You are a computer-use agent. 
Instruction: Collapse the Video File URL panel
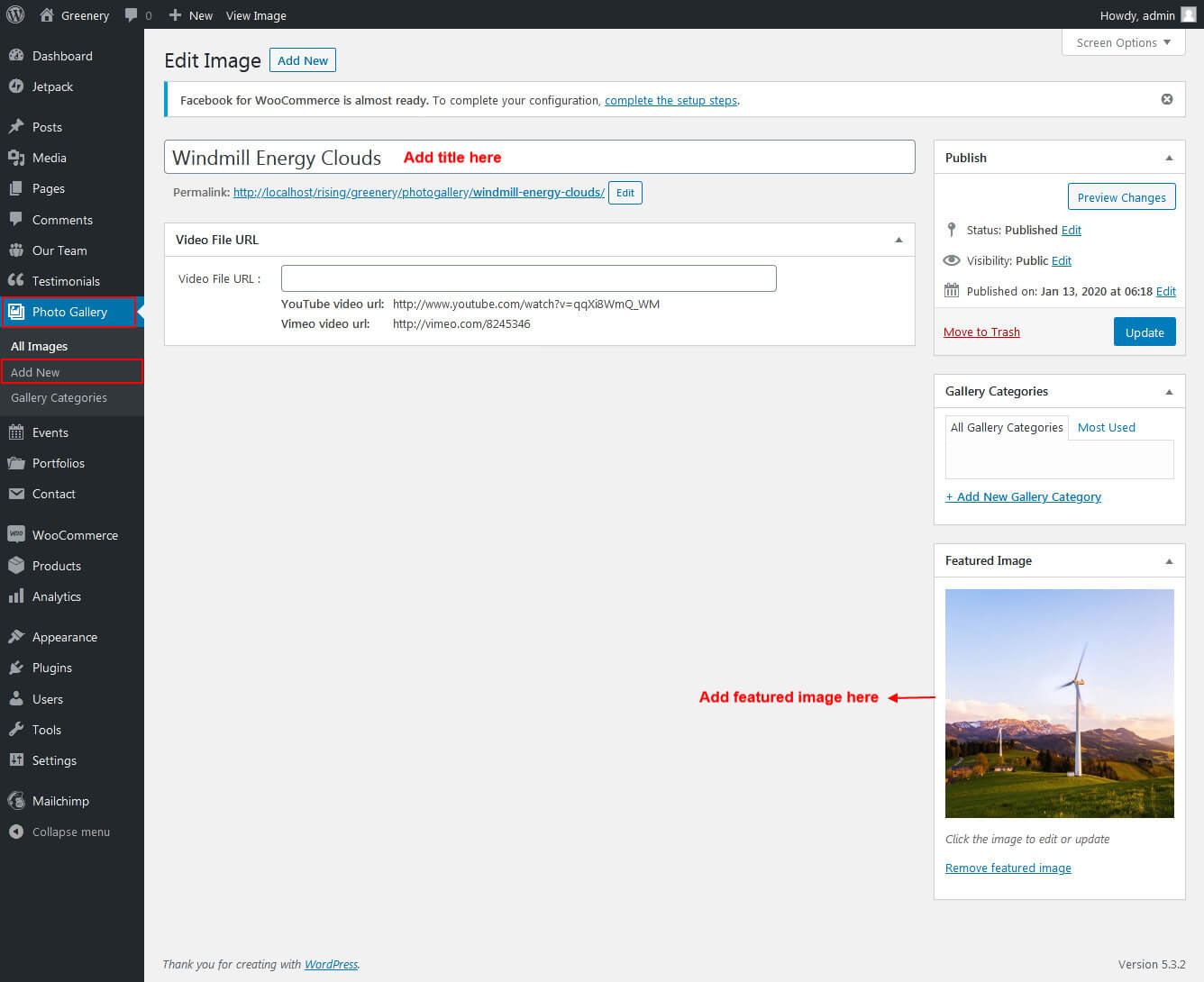pyautogui.click(x=898, y=240)
